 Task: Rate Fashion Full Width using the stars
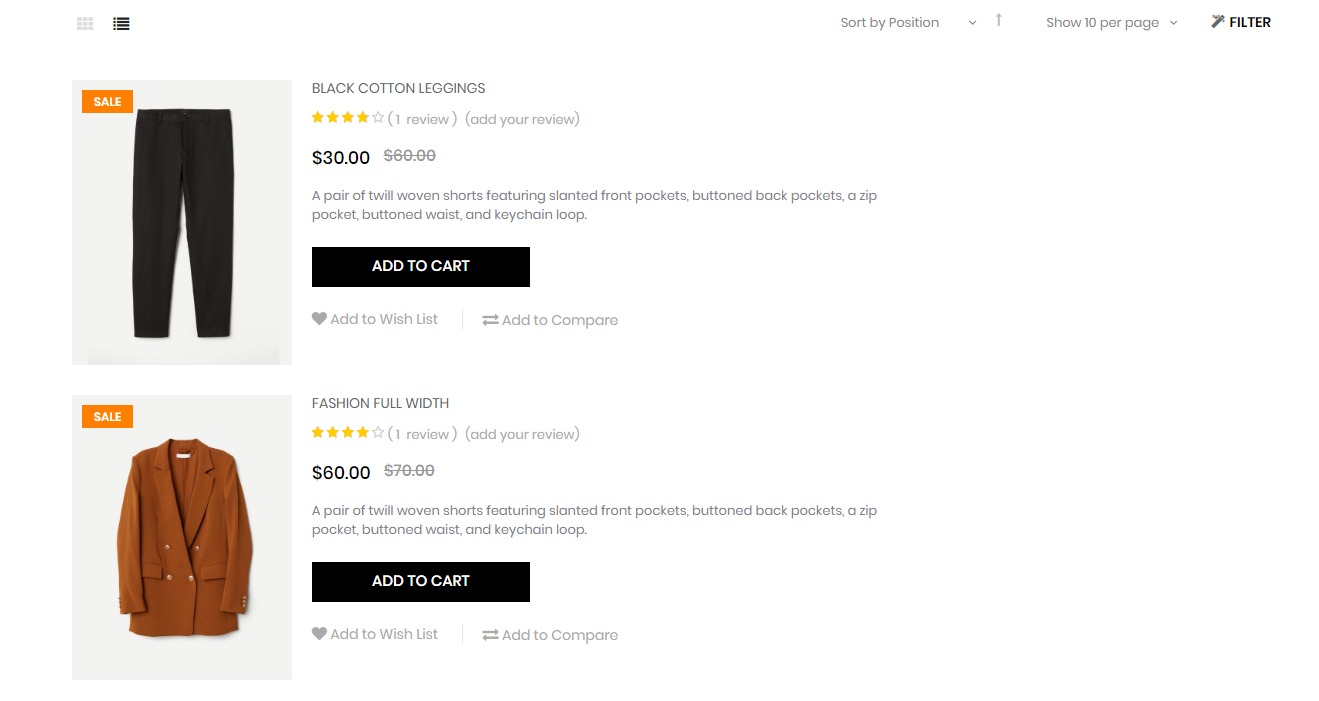(x=347, y=434)
